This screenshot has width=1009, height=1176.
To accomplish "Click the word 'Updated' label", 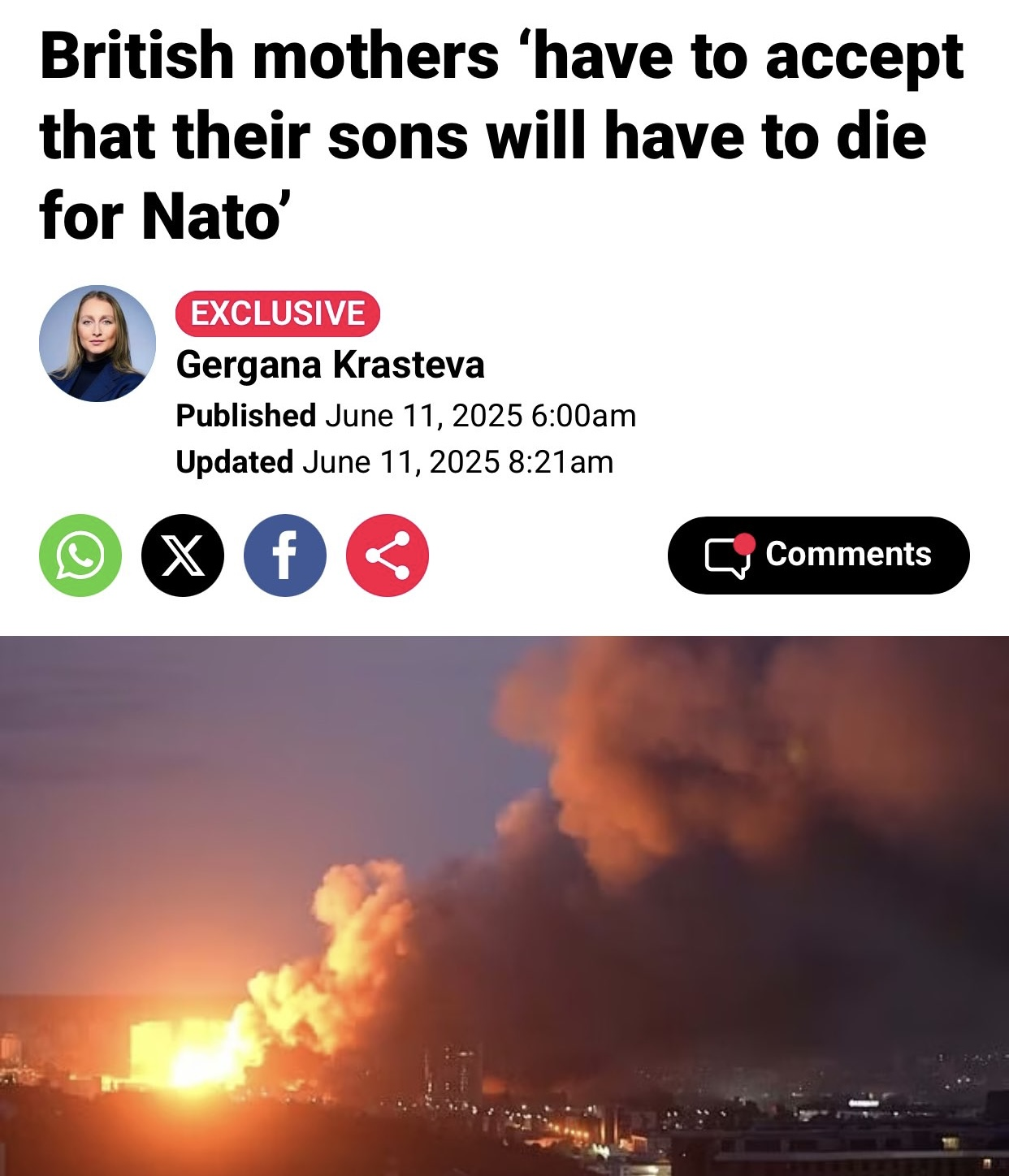I will click(x=235, y=462).
